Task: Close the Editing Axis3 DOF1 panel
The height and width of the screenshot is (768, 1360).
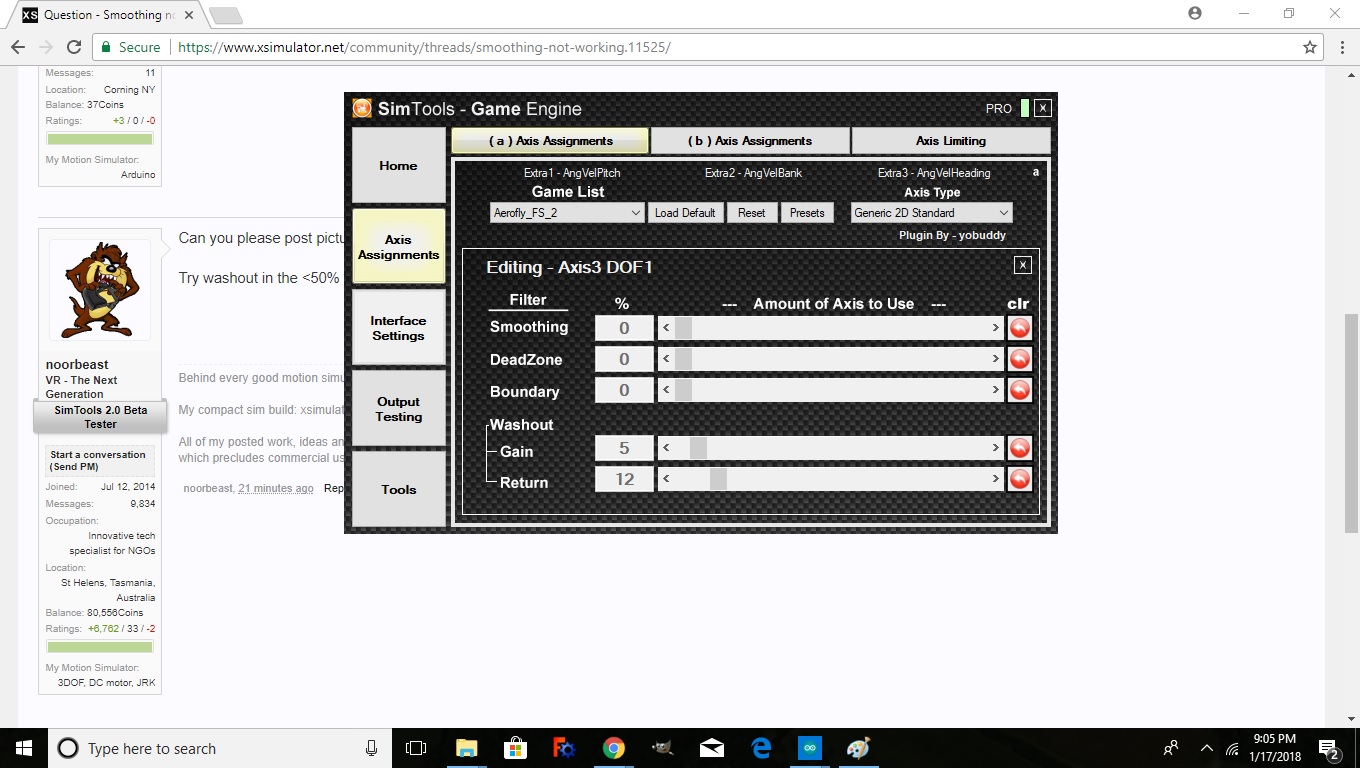Action: (x=1022, y=265)
